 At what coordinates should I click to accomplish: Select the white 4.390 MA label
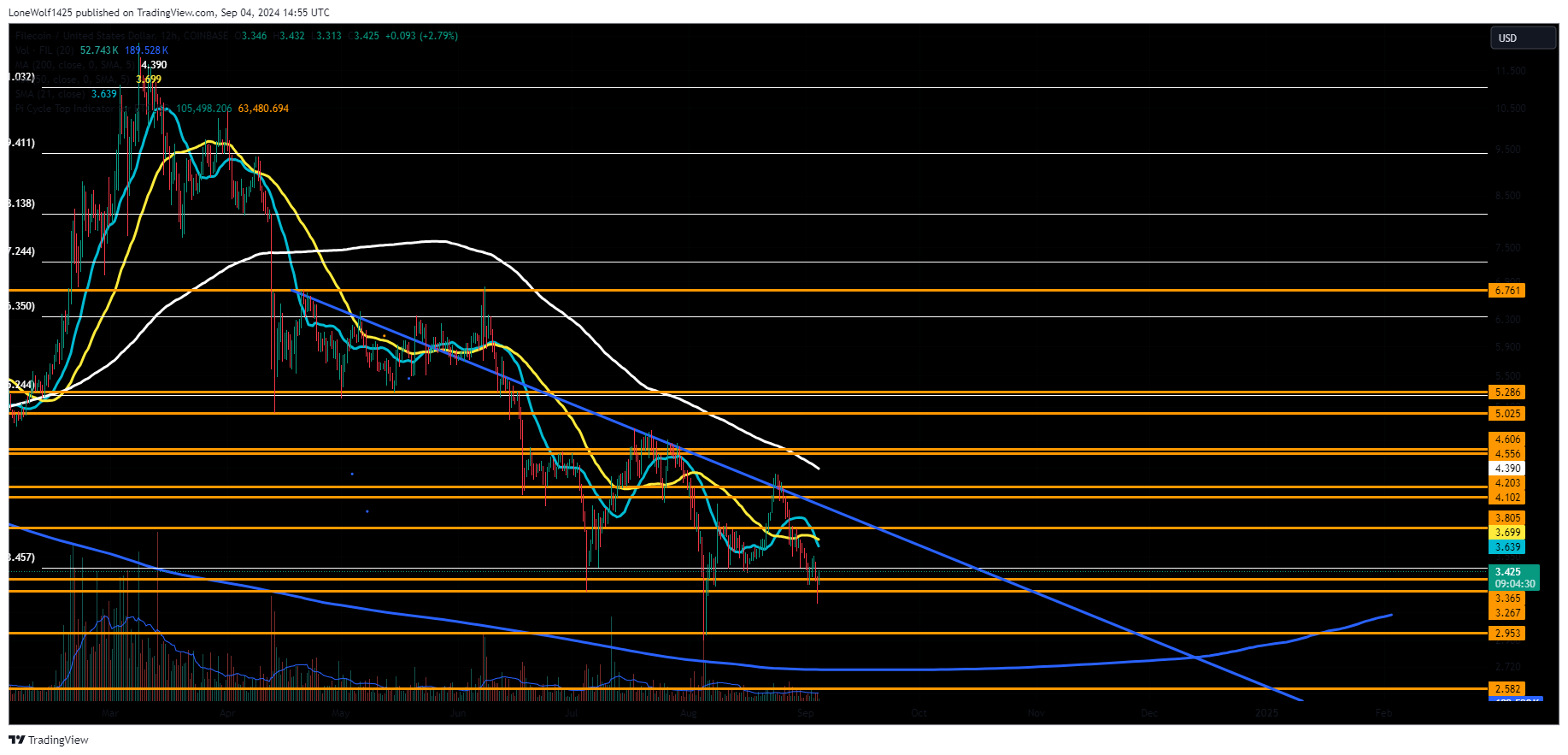click(x=1506, y=469)
